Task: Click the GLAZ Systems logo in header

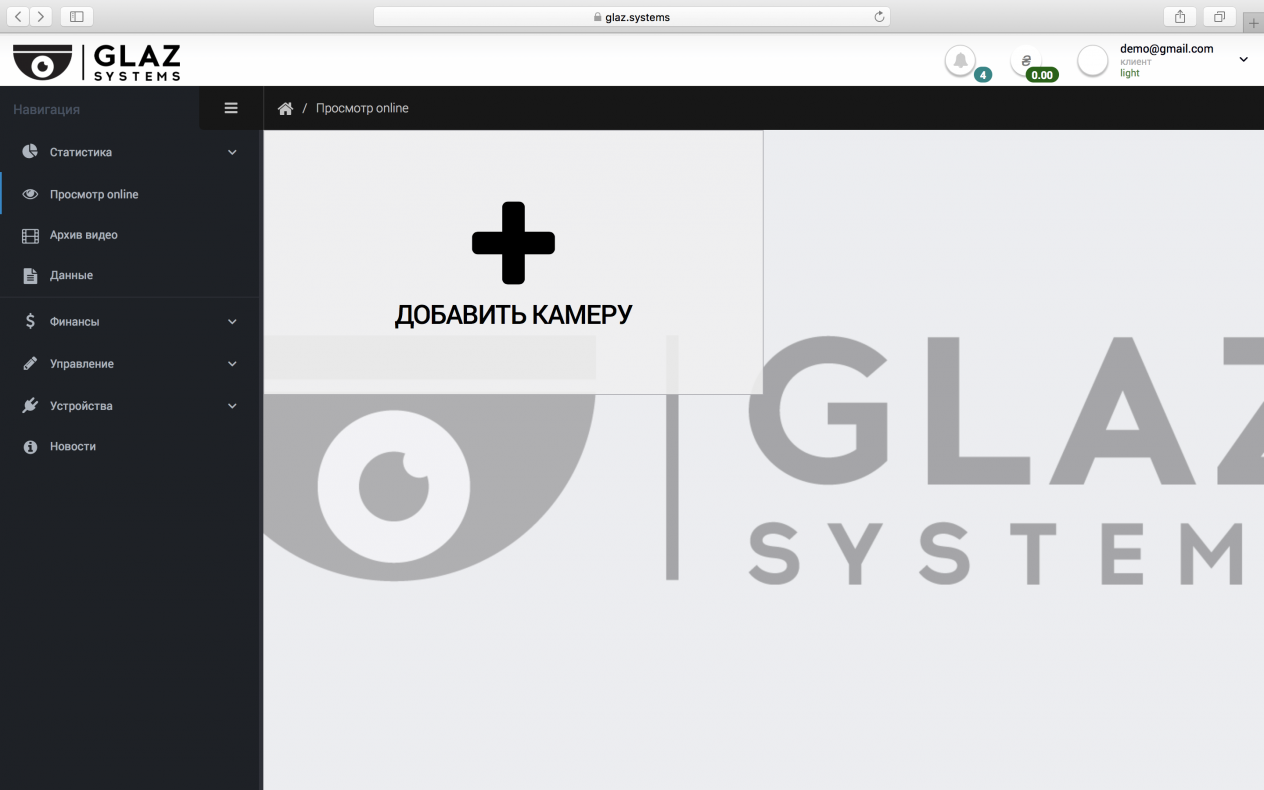Action: click(97, 62)
